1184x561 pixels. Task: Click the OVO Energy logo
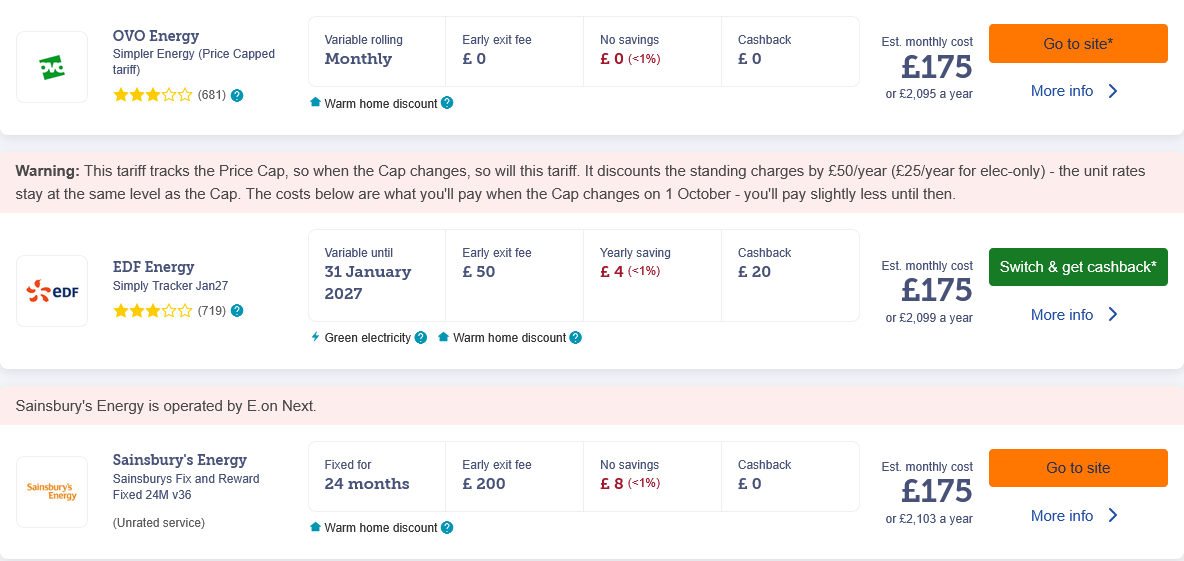click(52, 67)
